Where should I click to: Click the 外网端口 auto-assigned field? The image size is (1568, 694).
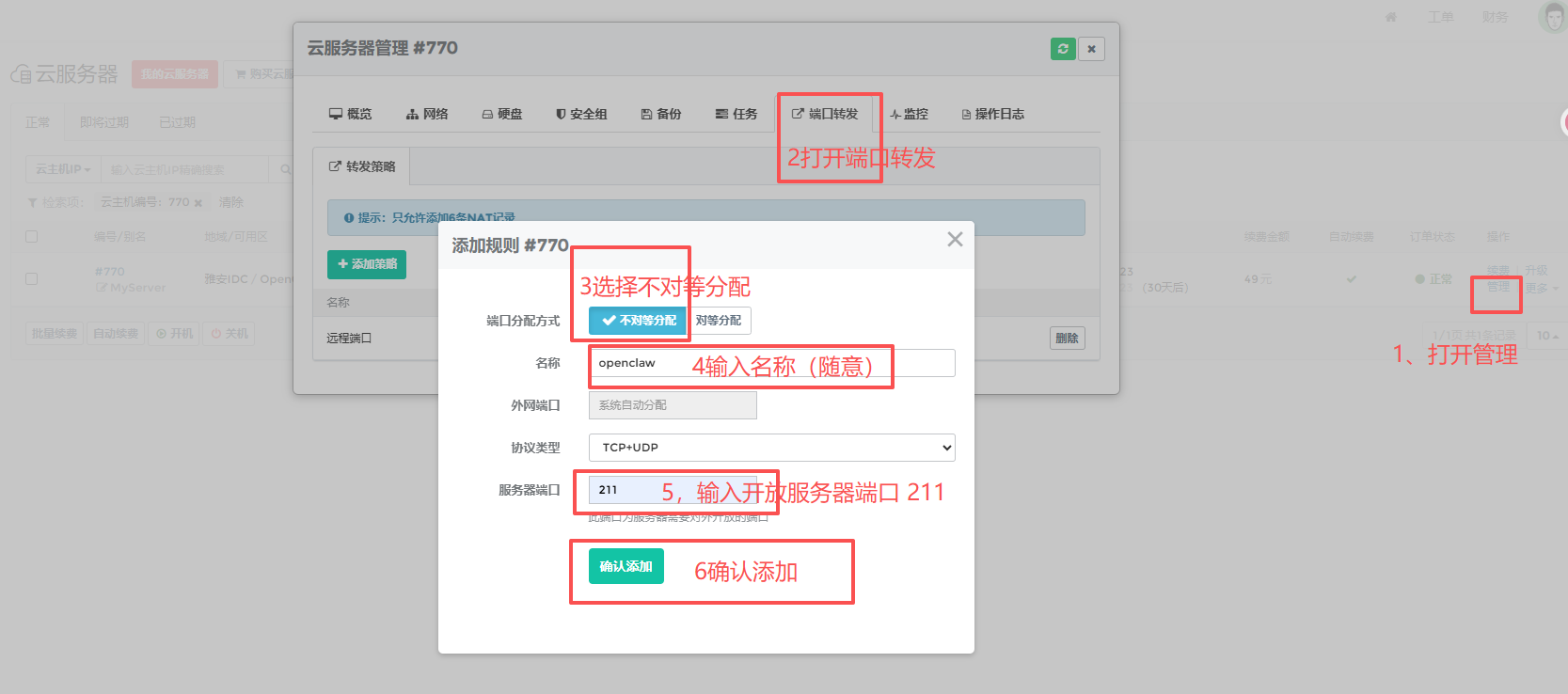673,405
